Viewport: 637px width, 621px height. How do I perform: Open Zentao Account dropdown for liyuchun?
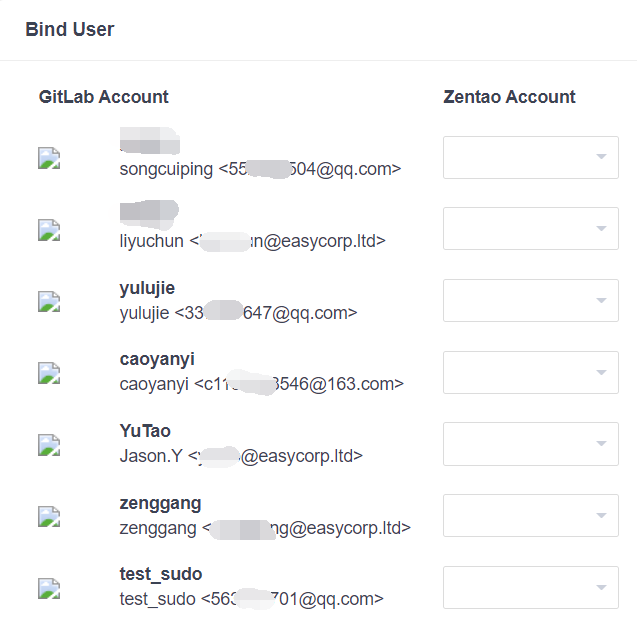tap(530, 229)
